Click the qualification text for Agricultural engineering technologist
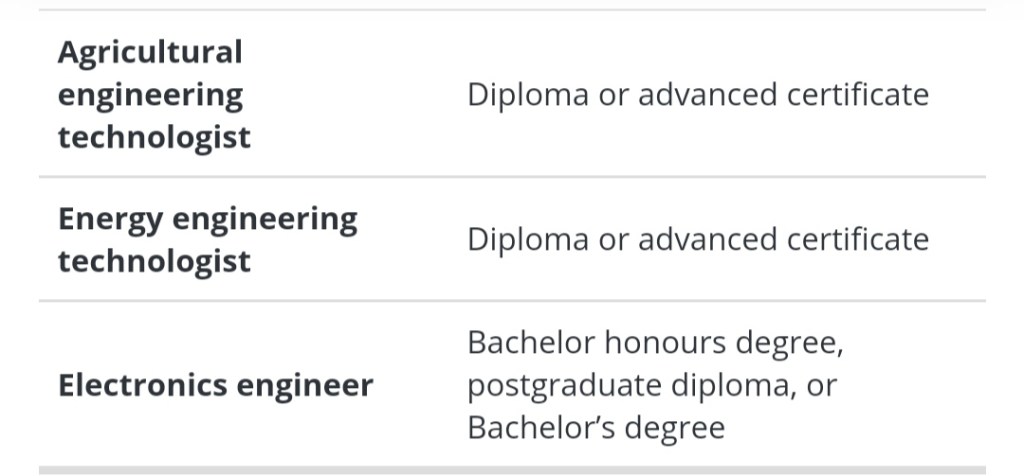The height and width of the screenshot is (476, 1024). tap(697, 95)
